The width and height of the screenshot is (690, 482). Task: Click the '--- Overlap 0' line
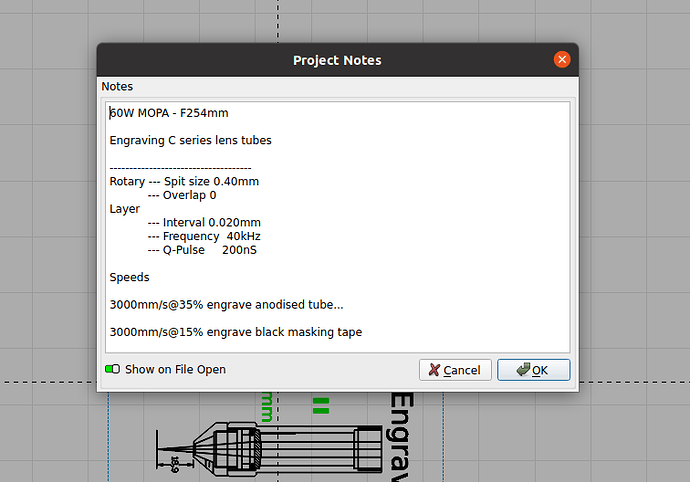tap(182, 195)
